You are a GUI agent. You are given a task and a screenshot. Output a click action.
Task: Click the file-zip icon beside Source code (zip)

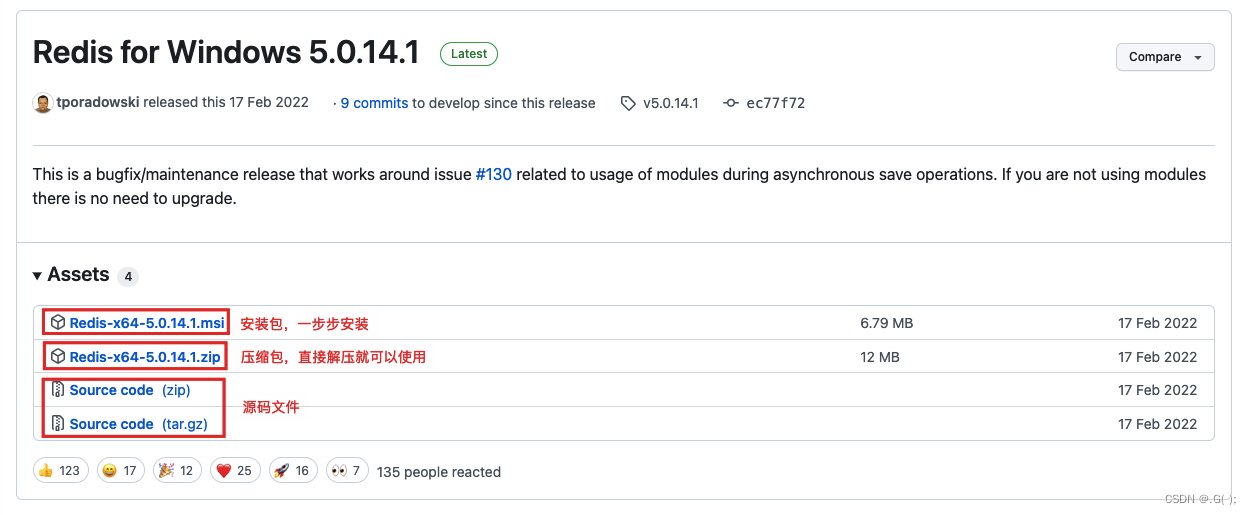[x=58, y=390]
